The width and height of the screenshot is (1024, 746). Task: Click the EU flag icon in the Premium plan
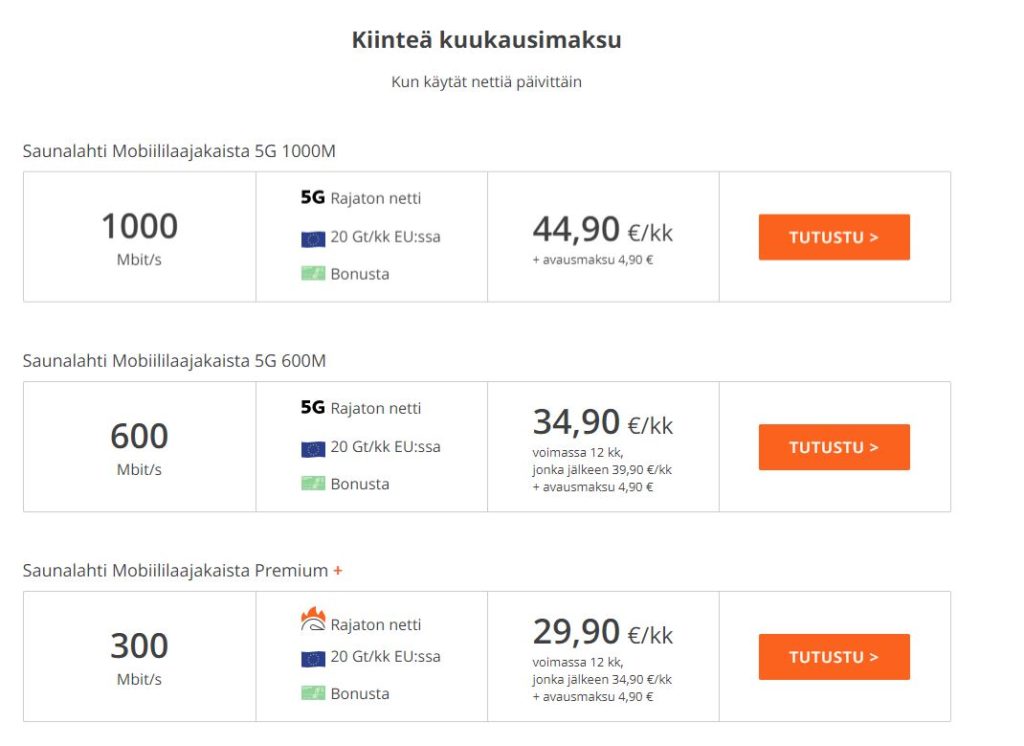point(313,658)
